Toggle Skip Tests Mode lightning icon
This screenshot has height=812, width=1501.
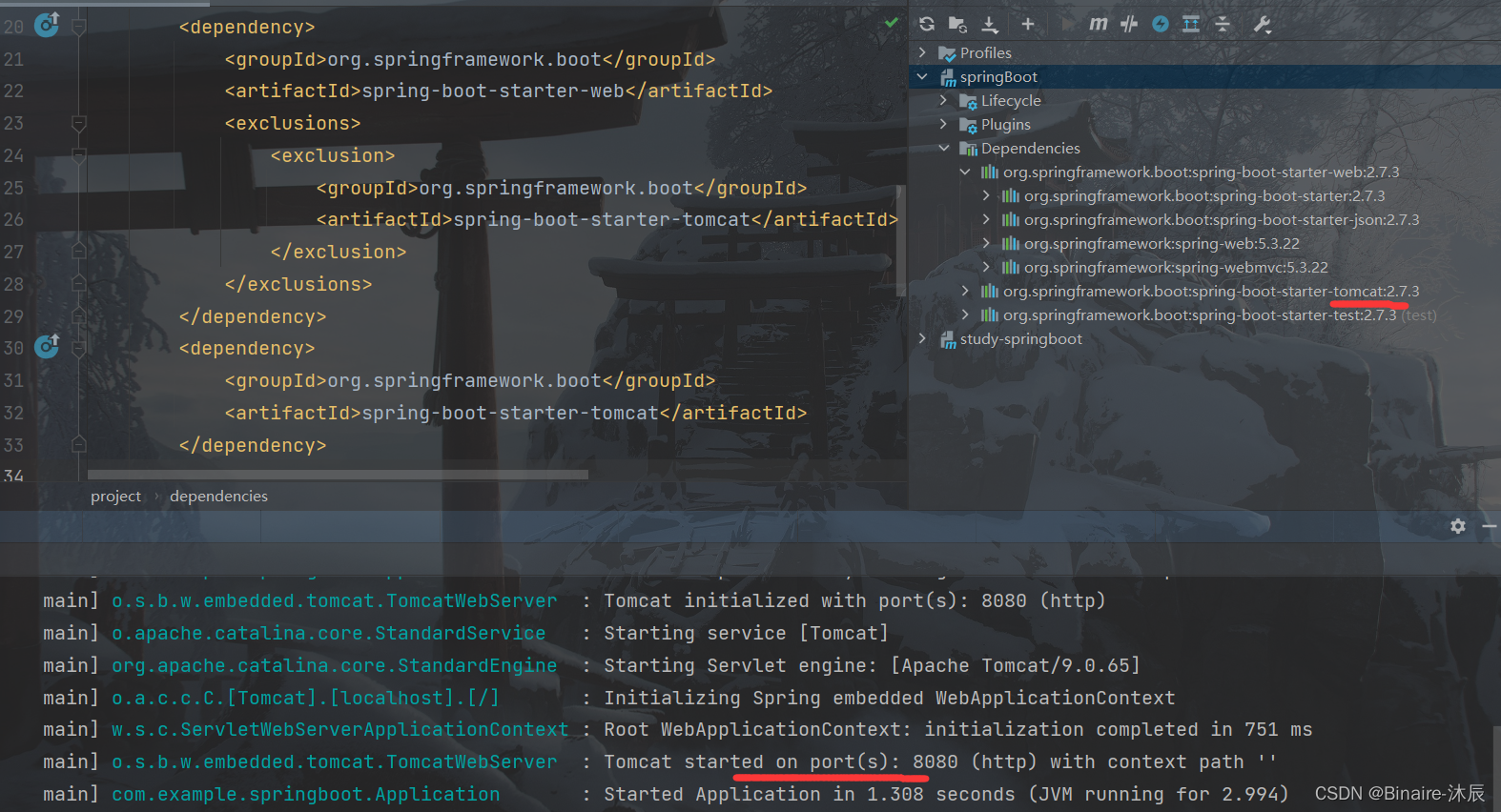tap(1160, 25)
